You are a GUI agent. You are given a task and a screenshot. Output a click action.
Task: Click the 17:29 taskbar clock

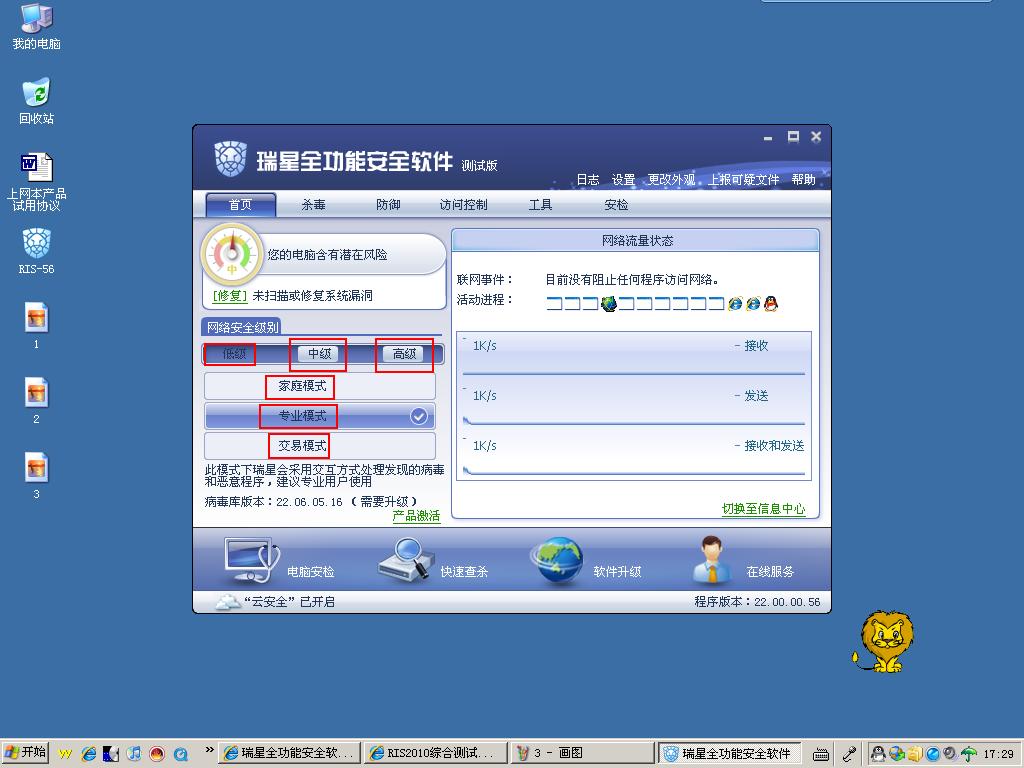coord(999,754)
